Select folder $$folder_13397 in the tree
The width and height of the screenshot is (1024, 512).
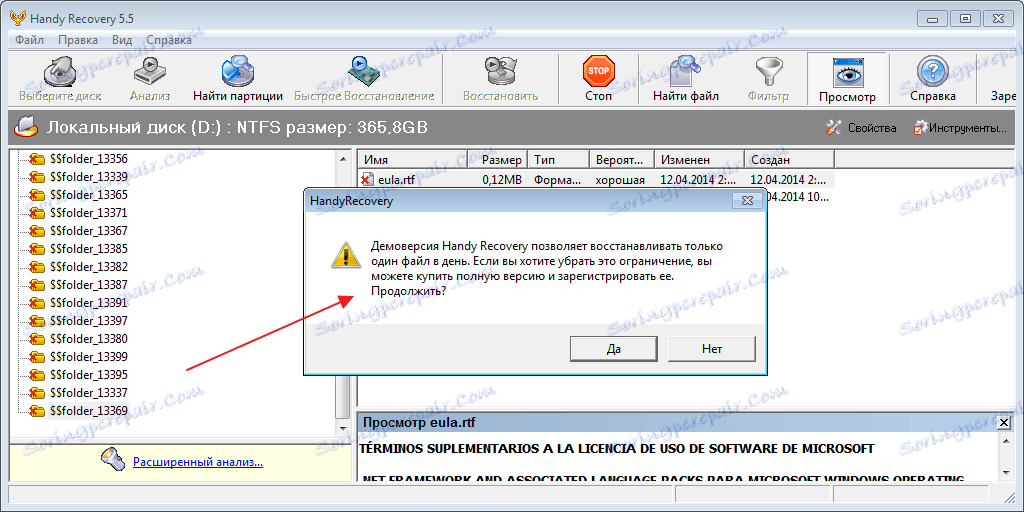click(x=88, y=321)
